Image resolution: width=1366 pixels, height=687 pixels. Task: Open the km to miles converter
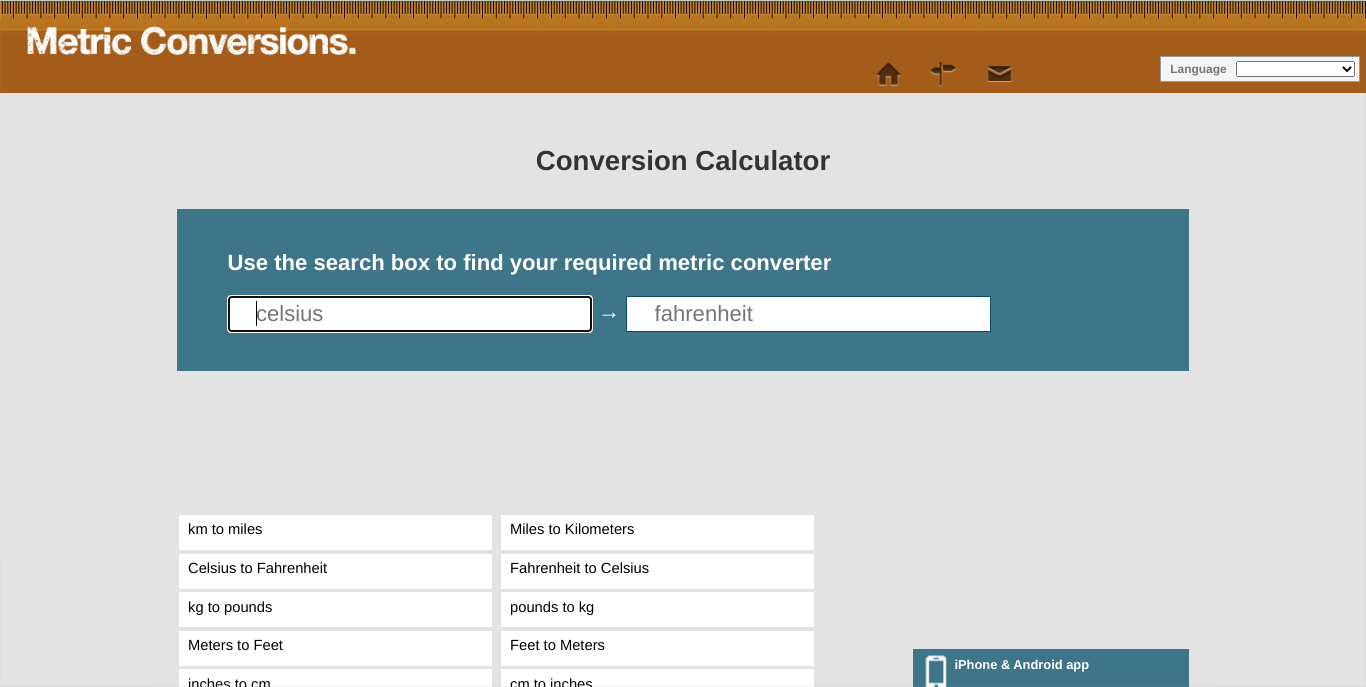(x=334, y=531)
